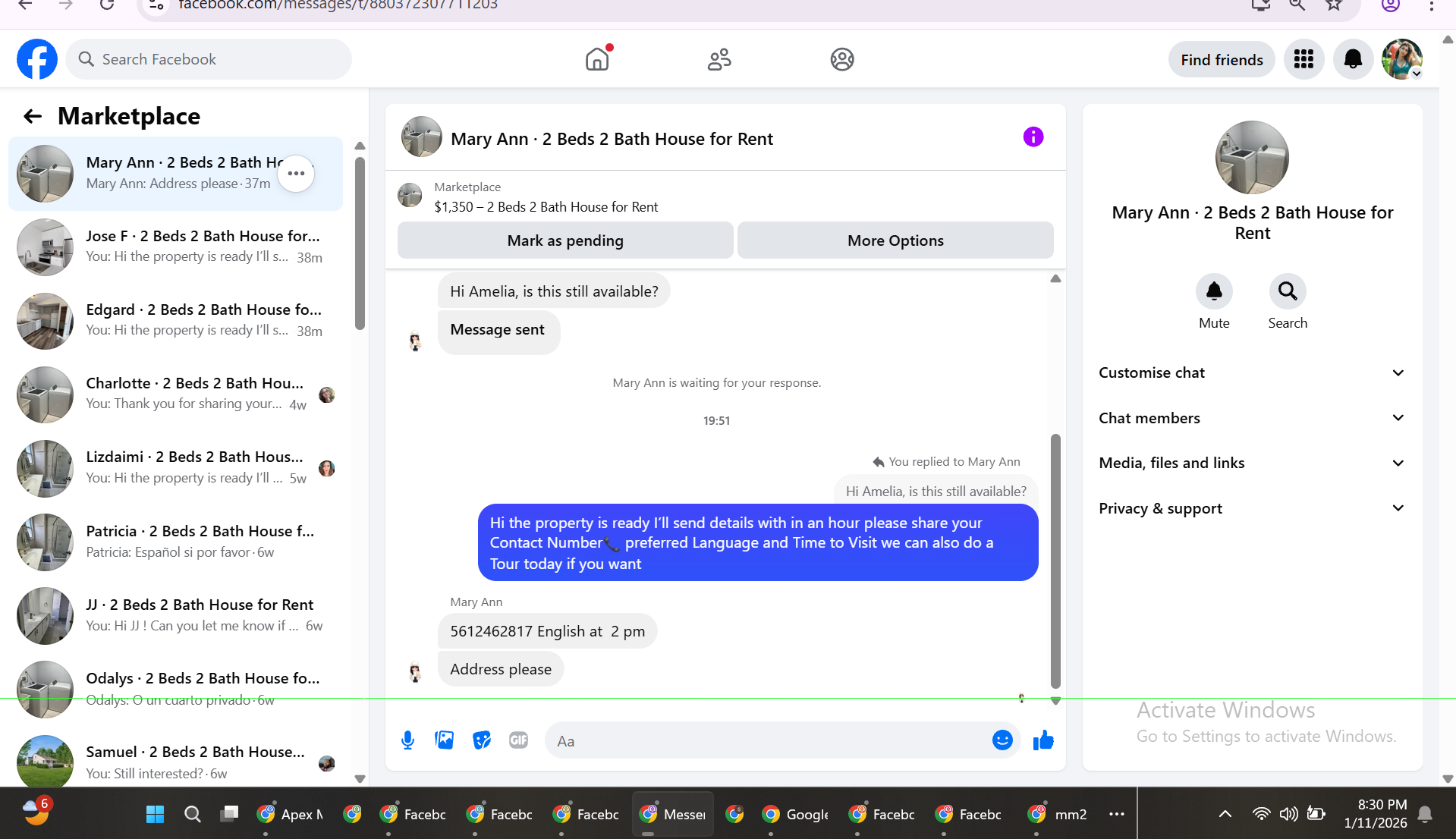Click the 'Address please' message
The width and height of the screenshot is (1456, 839).
coord(501,669)
